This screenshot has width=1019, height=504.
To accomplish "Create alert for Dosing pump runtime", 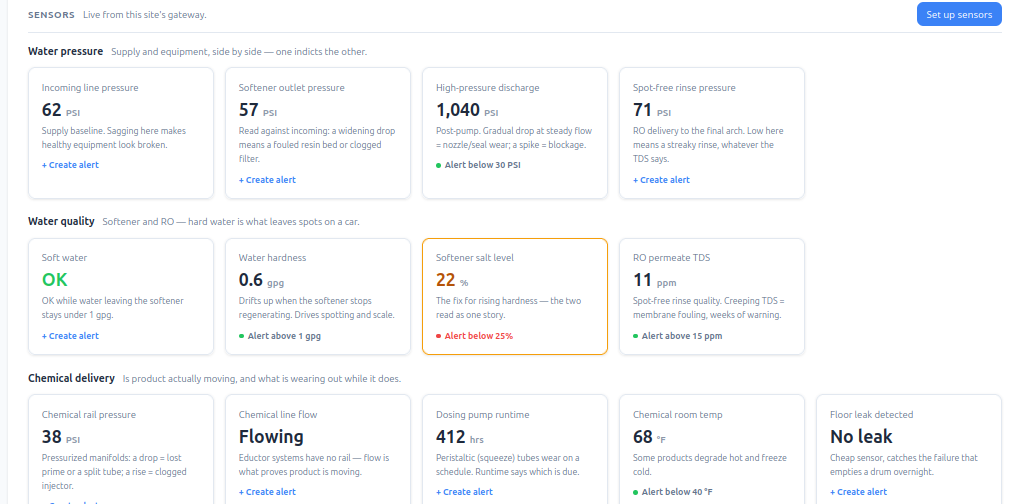I will [465, 492].
